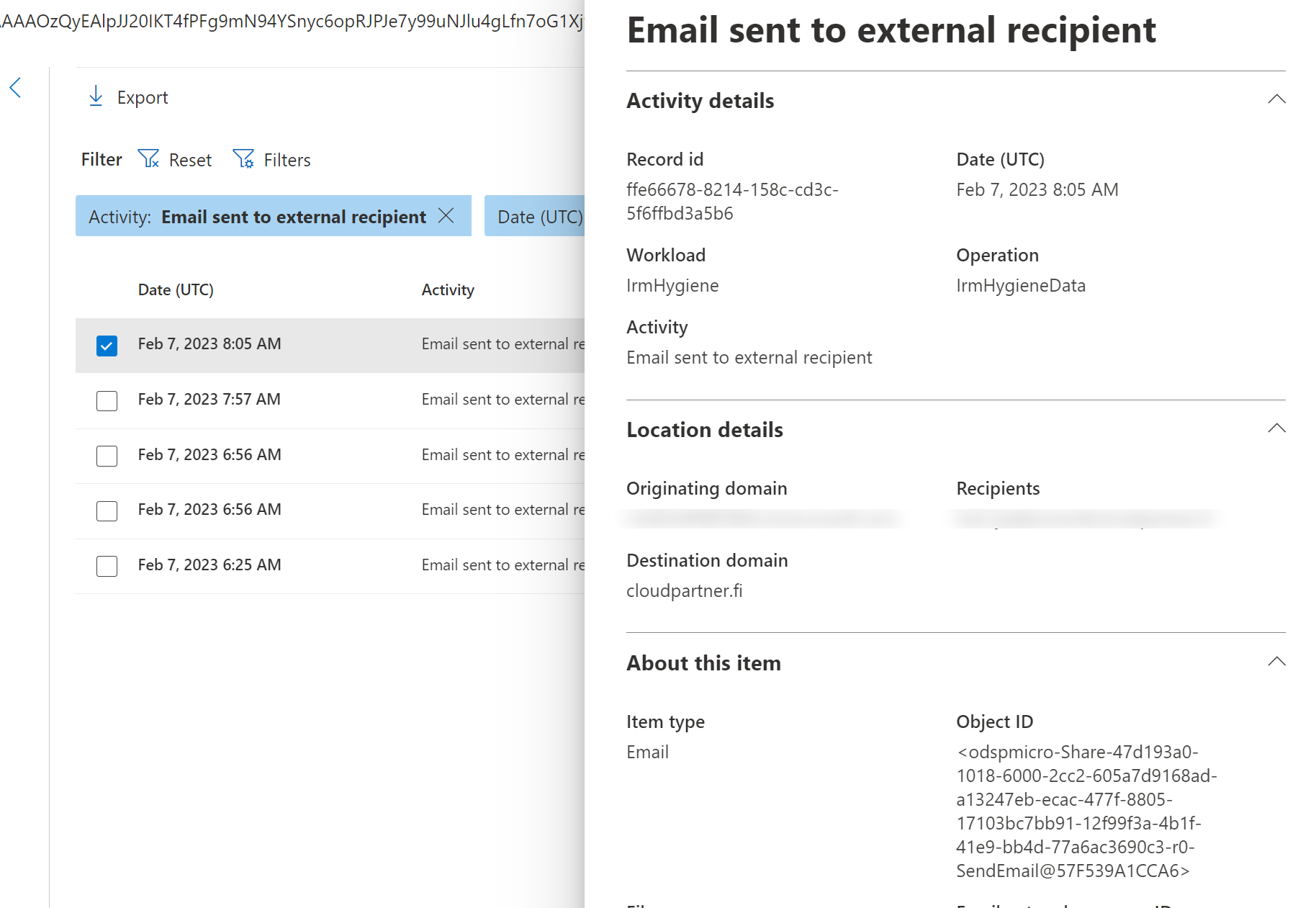
Task: Check the Feb 7, 2023 7:57 AM row
Action: [107, 401]
